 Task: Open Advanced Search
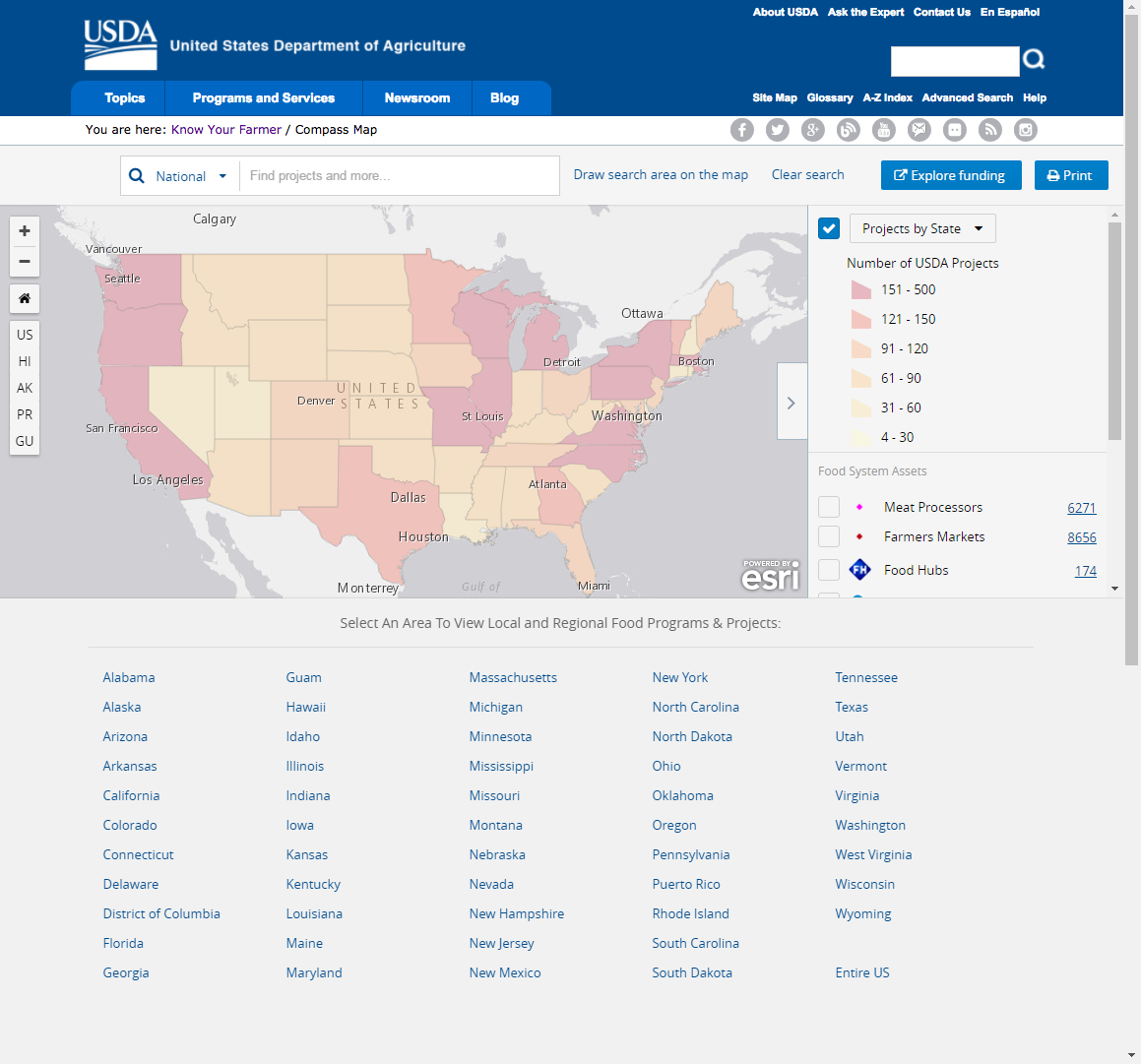[x=967, y=97]
